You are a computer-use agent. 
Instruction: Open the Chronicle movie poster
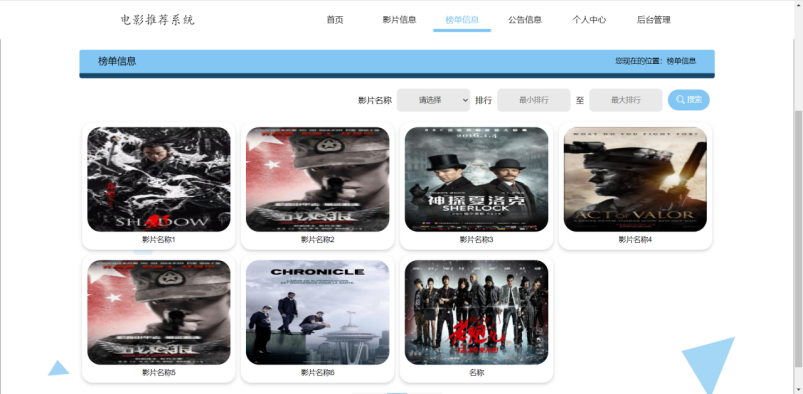318,312
